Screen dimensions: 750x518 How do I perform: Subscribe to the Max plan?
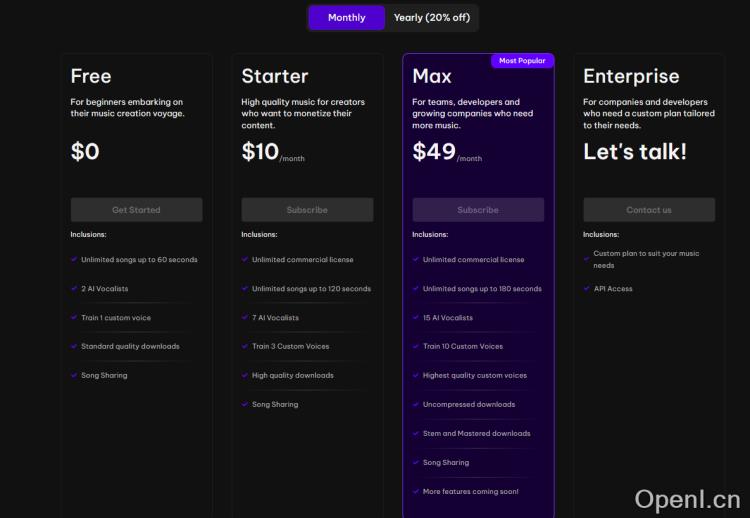pyautogui.click(x=478, y=210)
